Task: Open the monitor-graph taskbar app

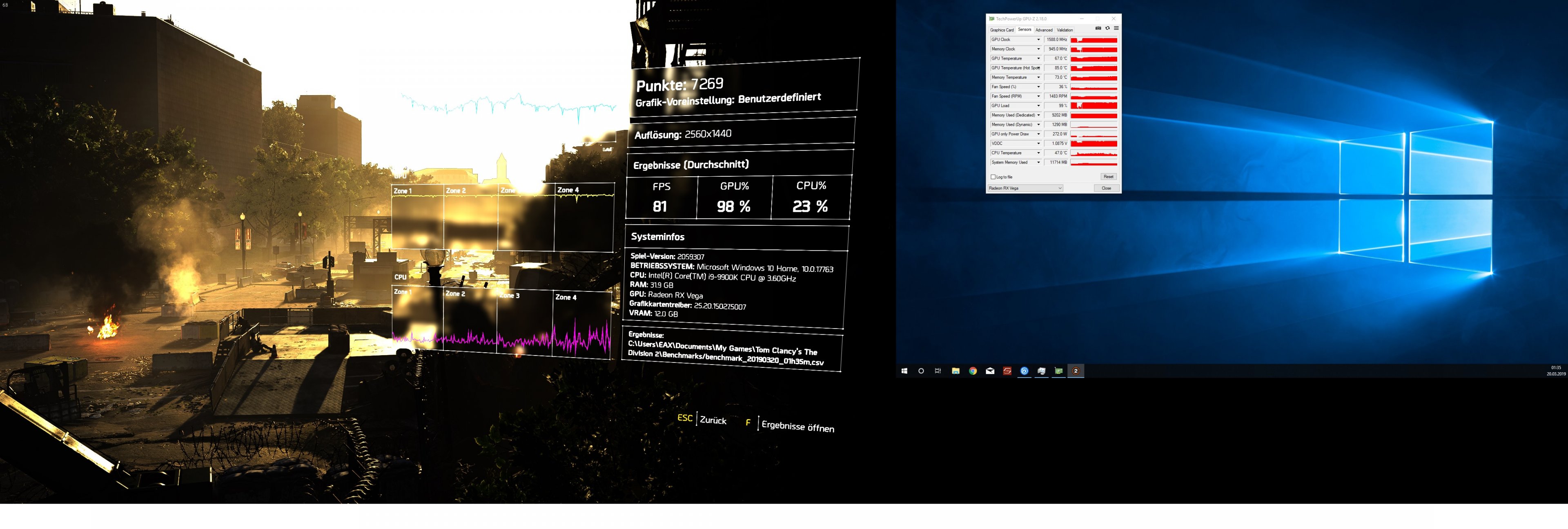Action: pyautogui.click(x=1042, y=371)
